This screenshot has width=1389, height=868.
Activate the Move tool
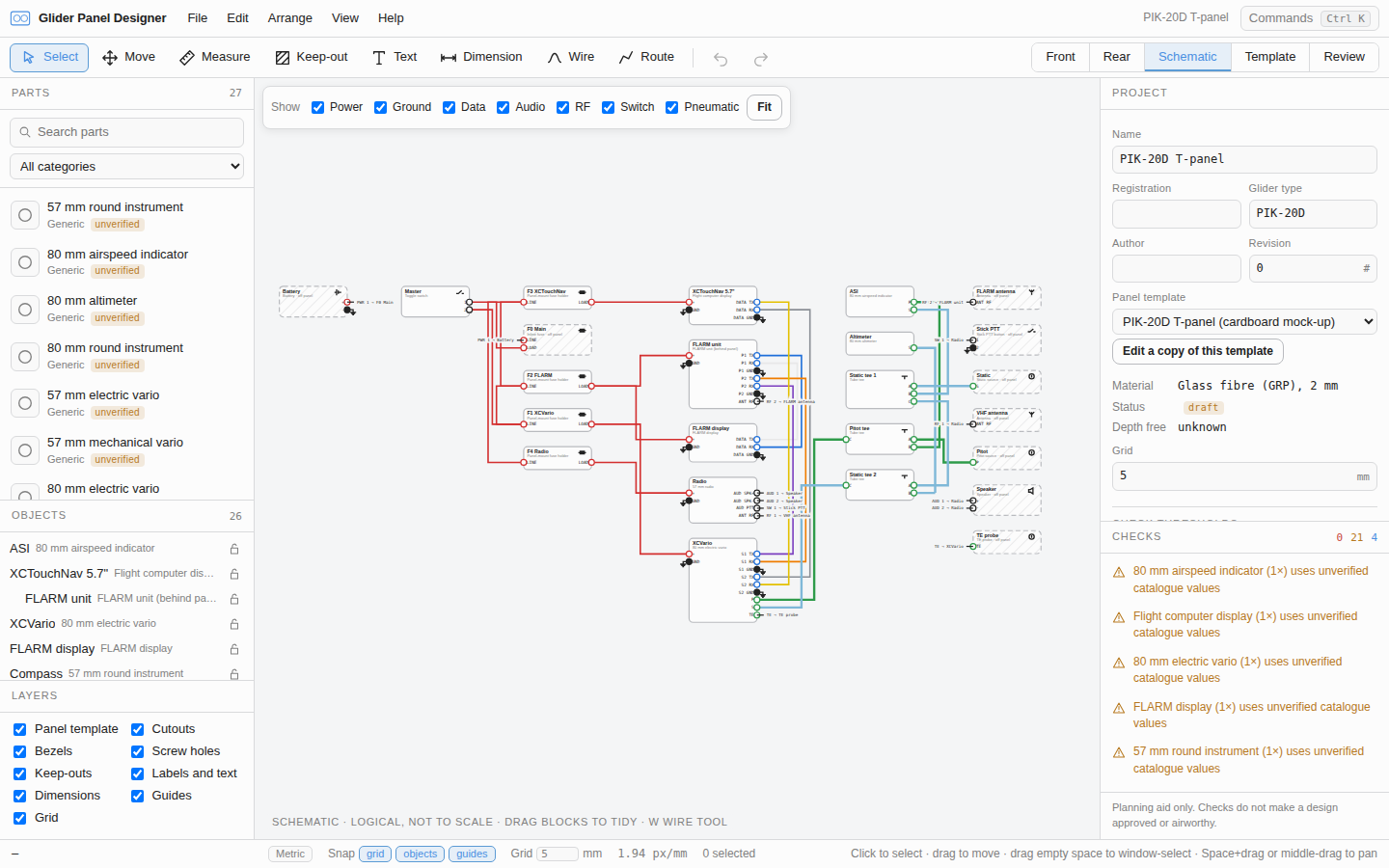click(x=128, y=58)
